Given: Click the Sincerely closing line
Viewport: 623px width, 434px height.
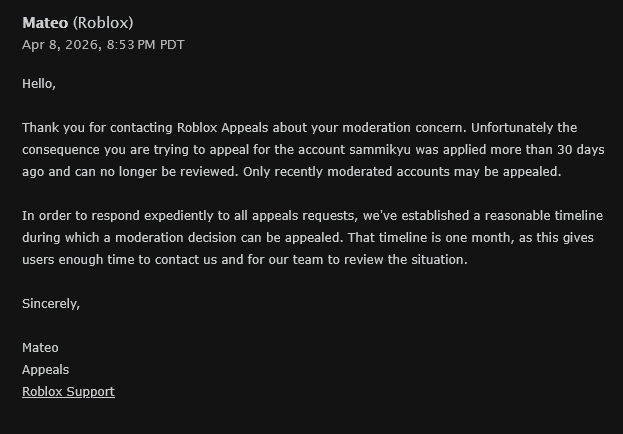Looking at the screenshot, I should (x=51, y=303).
